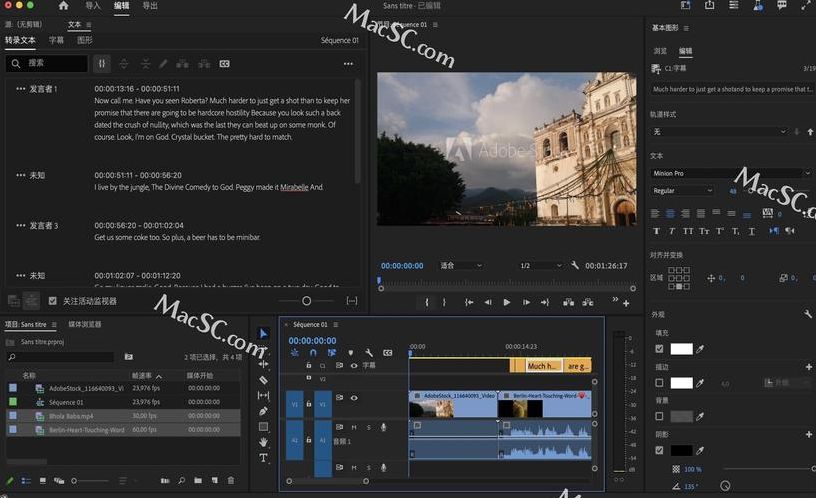Switch to the Export tab in the top bar
The height and width of the screenshot is (498, 816).
pos(150,6)
